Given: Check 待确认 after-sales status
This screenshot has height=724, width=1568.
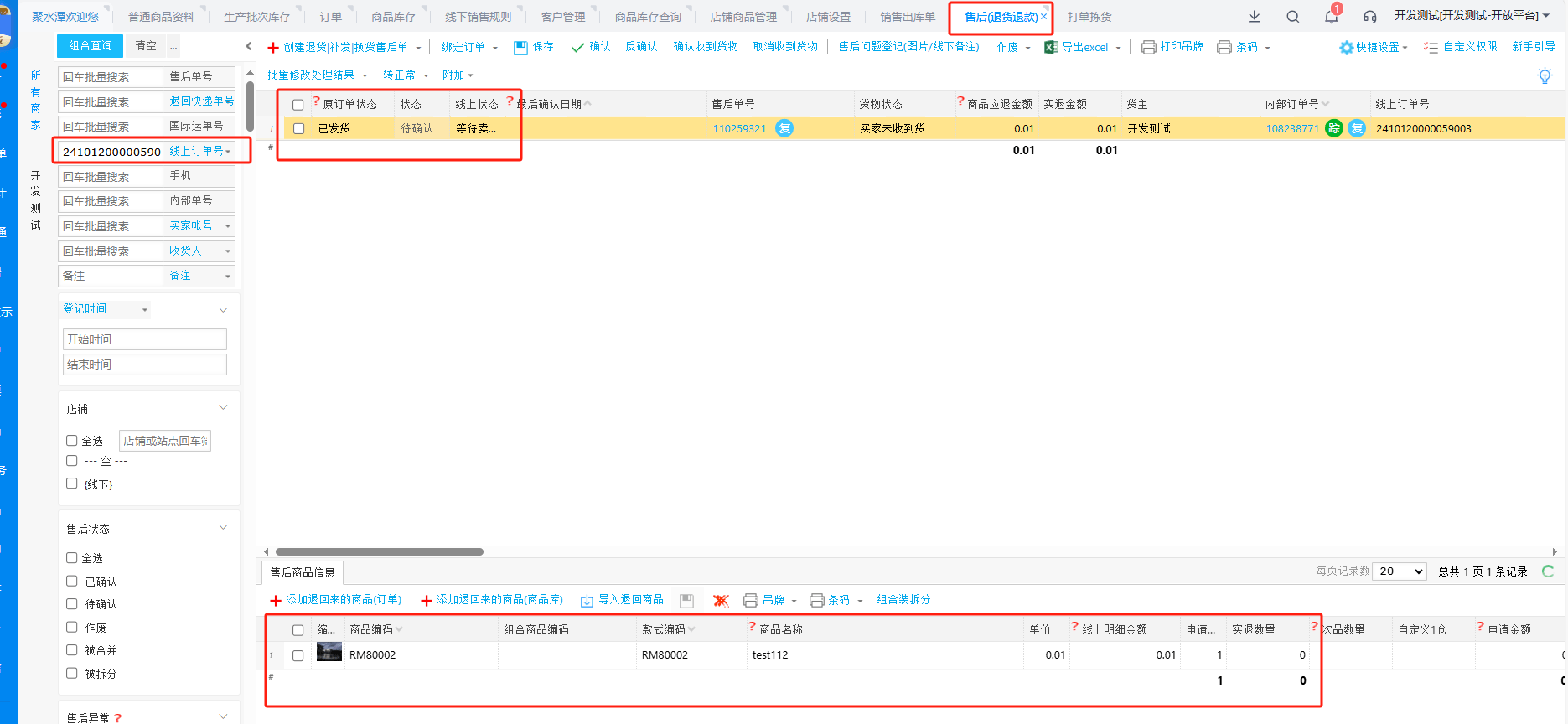Looking at the screenshot, I should click(72, 603).
